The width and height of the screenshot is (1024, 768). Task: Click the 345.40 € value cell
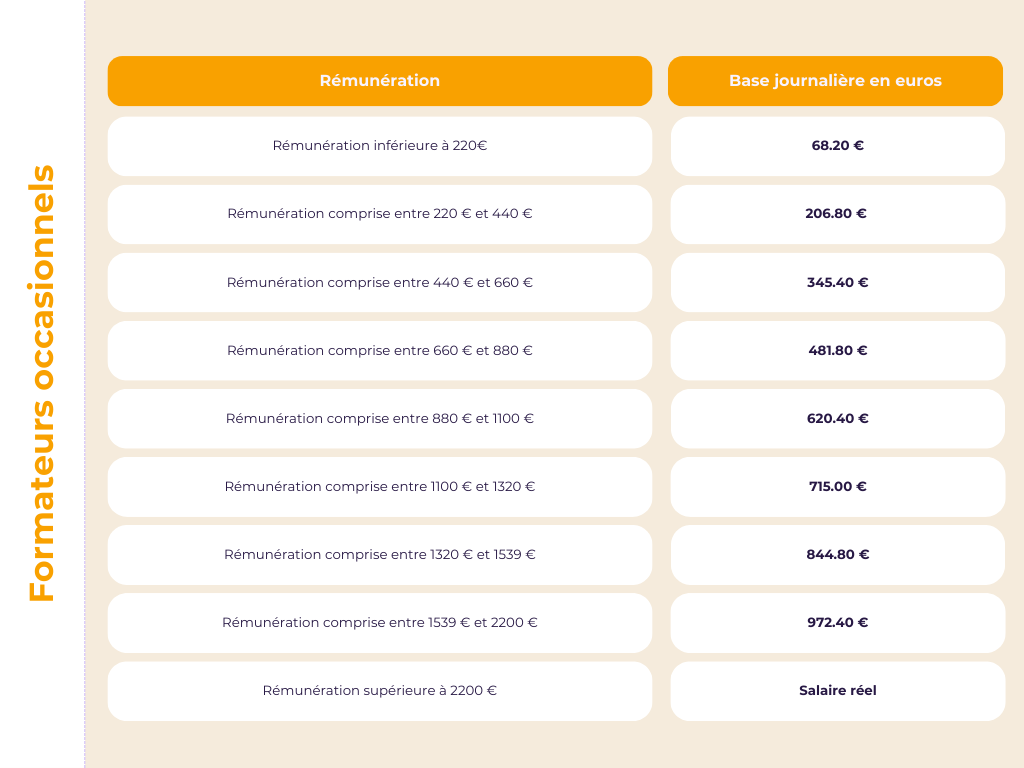click(837, 282)
